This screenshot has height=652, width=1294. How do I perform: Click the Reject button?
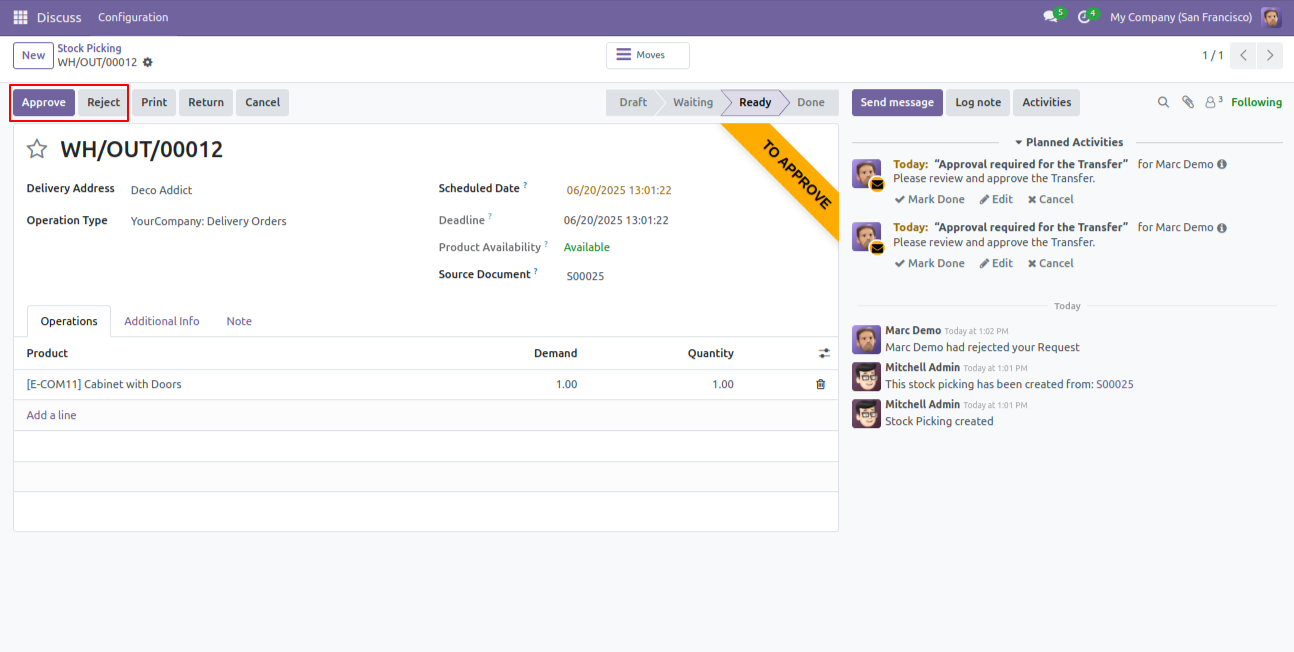click(x=103, y=102)
